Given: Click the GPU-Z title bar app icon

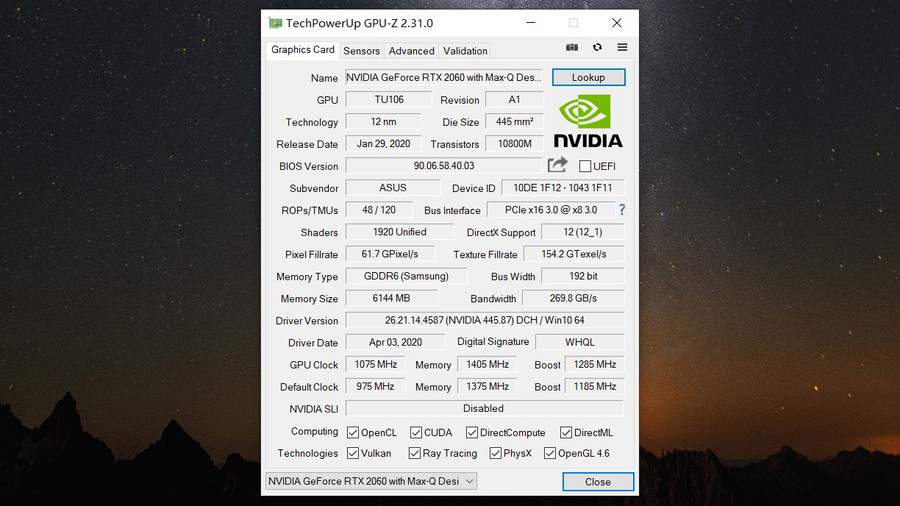Looking at the screenshot, I should point(275,23).
